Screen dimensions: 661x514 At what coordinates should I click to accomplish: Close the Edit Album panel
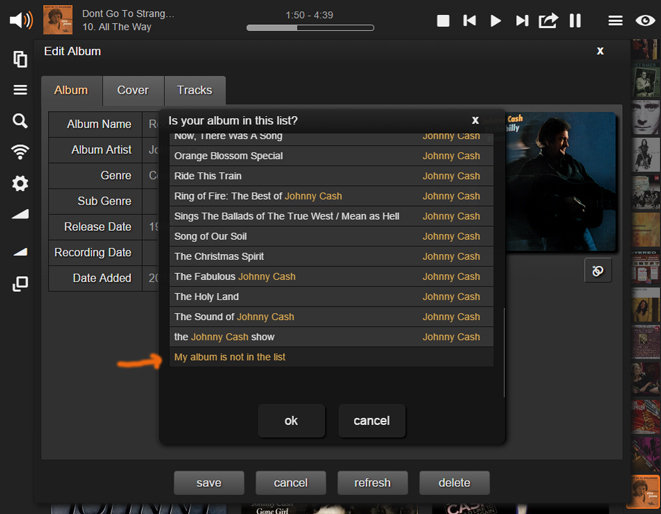click(600, 51)
